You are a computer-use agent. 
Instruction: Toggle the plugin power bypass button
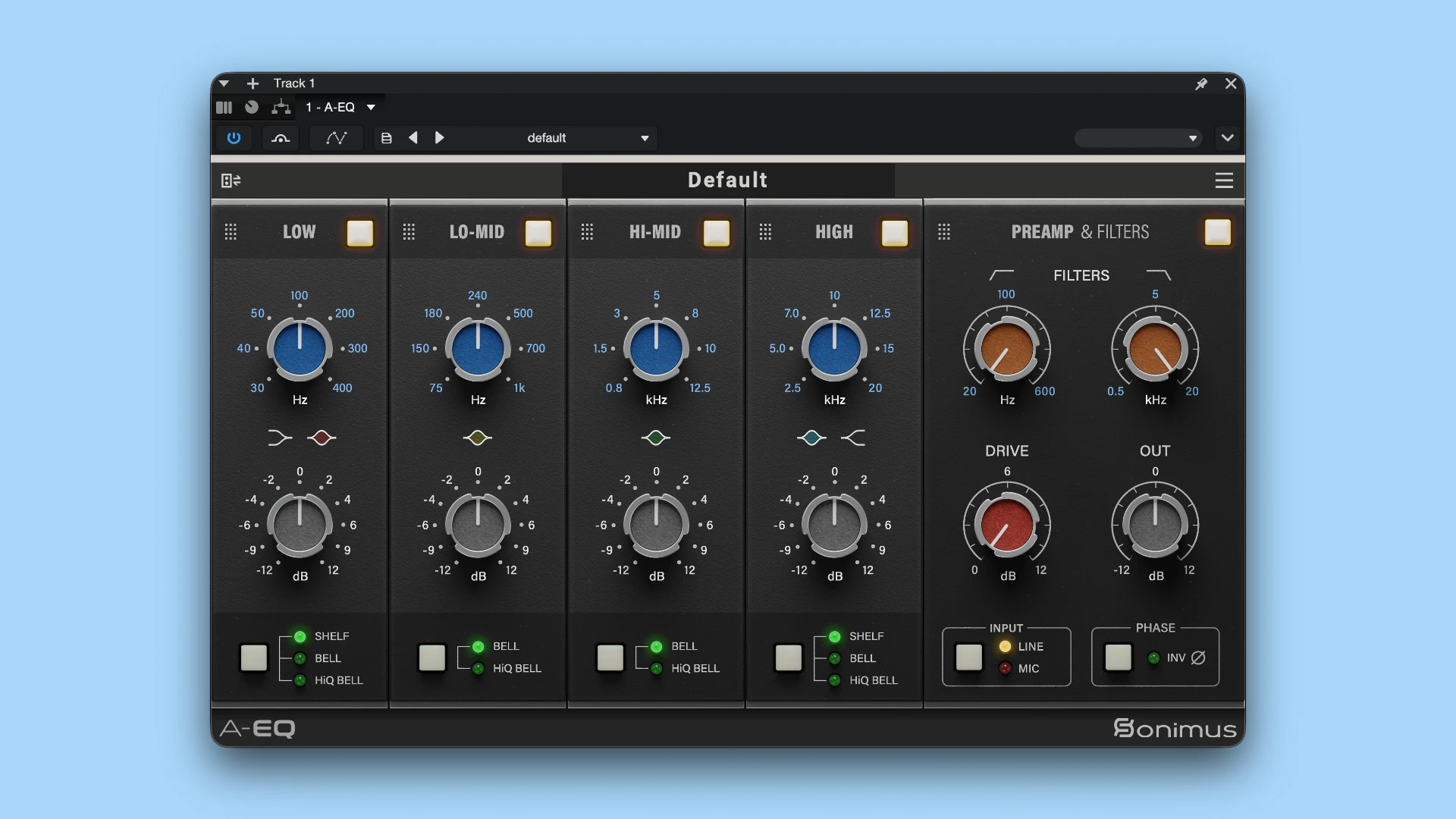tap(234, 138)
